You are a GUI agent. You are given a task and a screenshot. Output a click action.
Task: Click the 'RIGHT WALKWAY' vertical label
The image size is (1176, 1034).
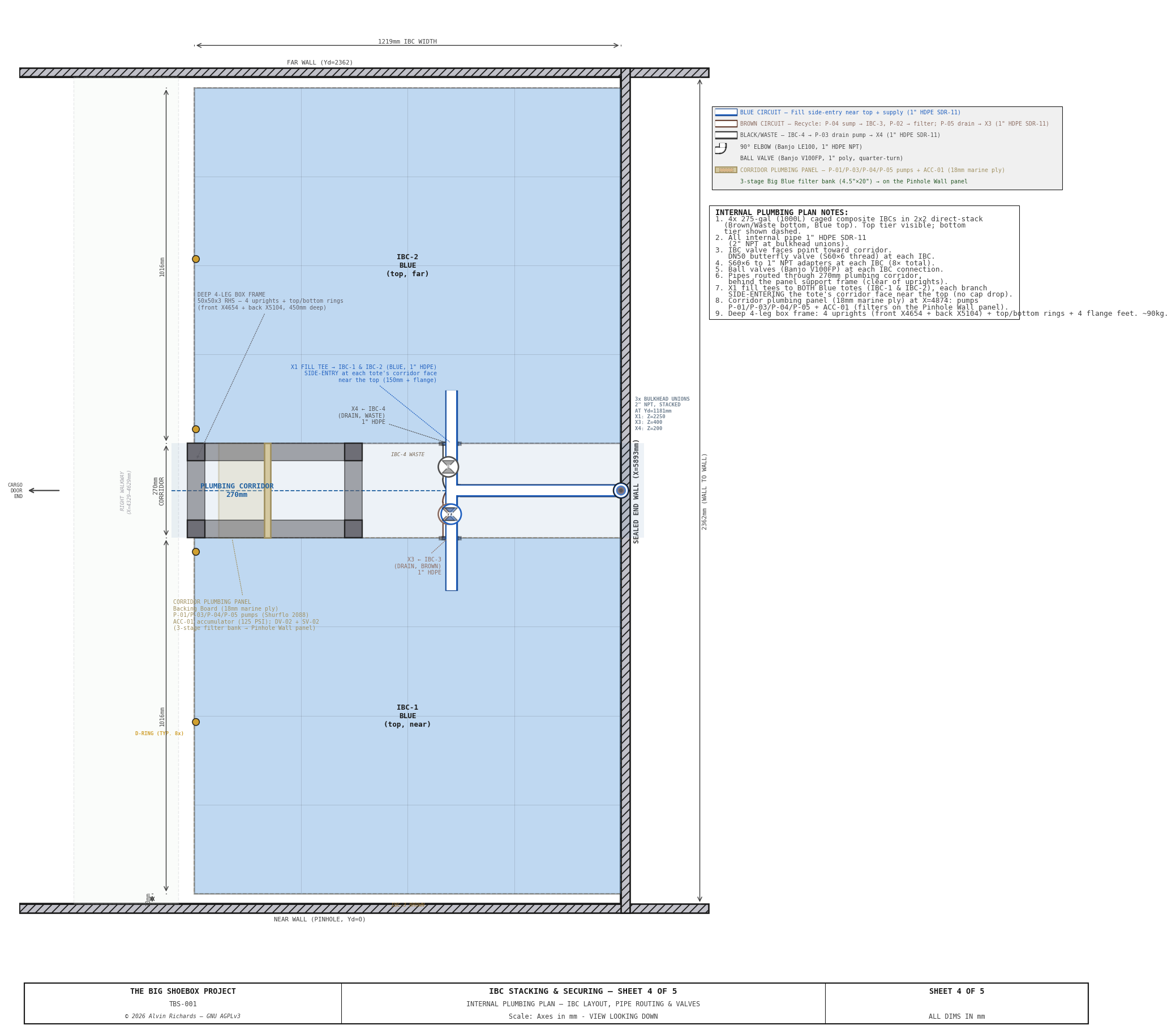(x=126, y=491)
